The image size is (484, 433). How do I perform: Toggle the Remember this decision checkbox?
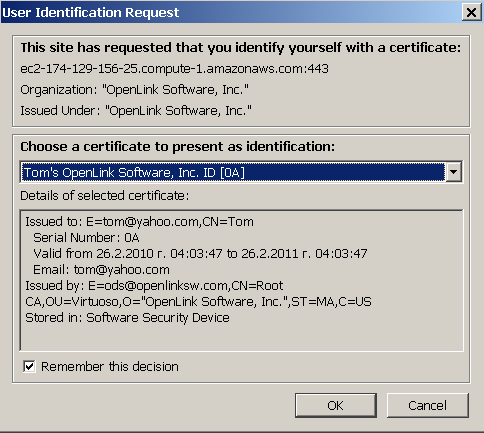click(29, 366)
